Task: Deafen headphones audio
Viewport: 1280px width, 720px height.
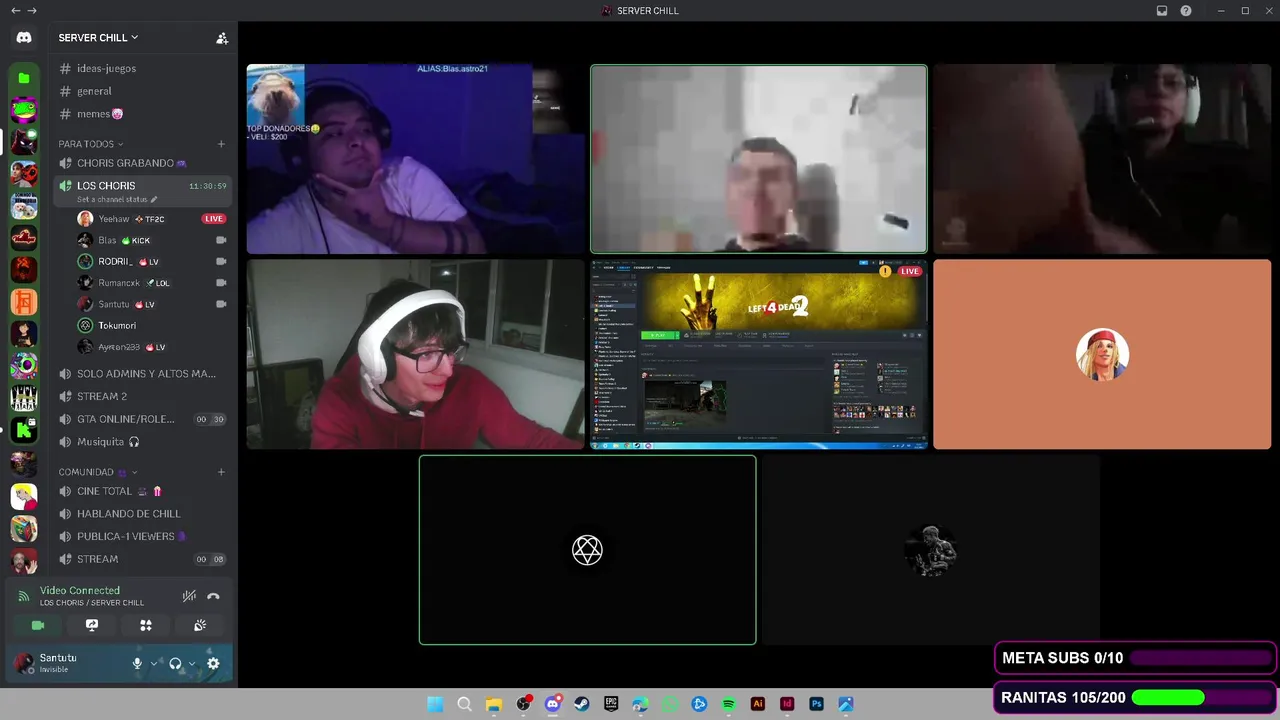Action: point(175,663)
